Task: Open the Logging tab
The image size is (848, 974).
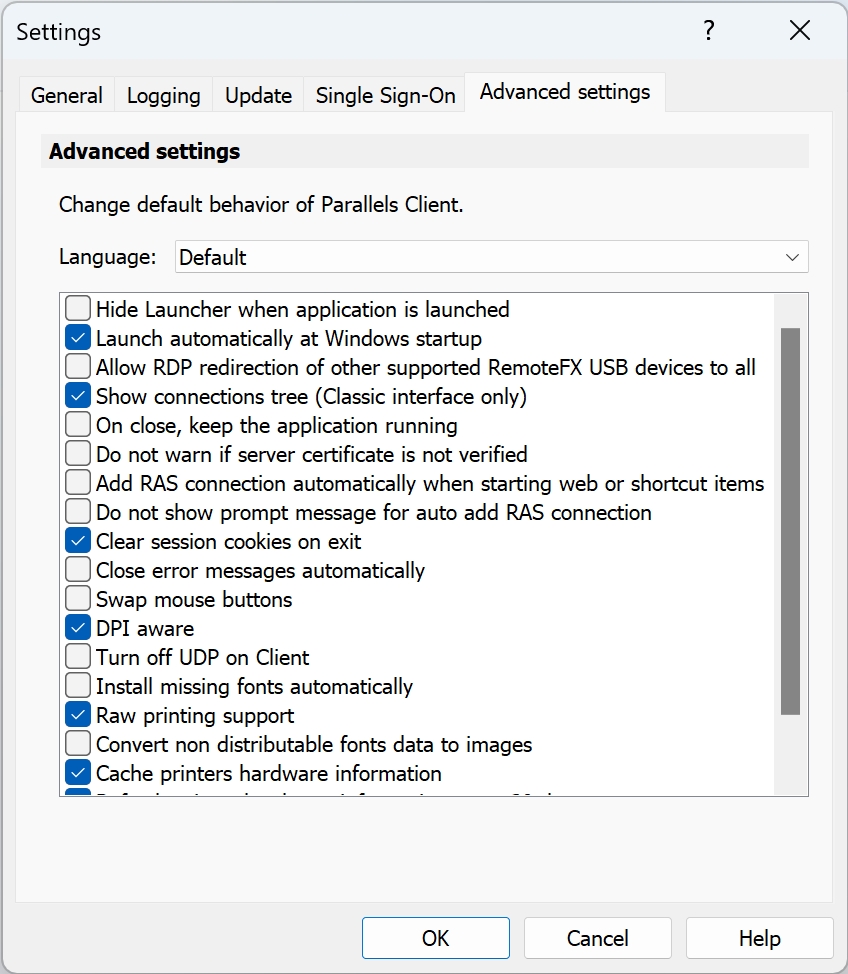Action: click(x=163, y=96)
